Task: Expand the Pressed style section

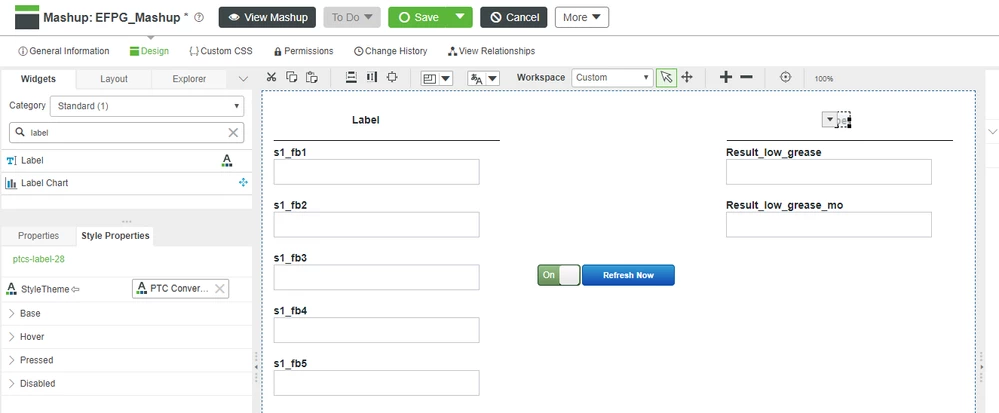Action: [11, 360]
